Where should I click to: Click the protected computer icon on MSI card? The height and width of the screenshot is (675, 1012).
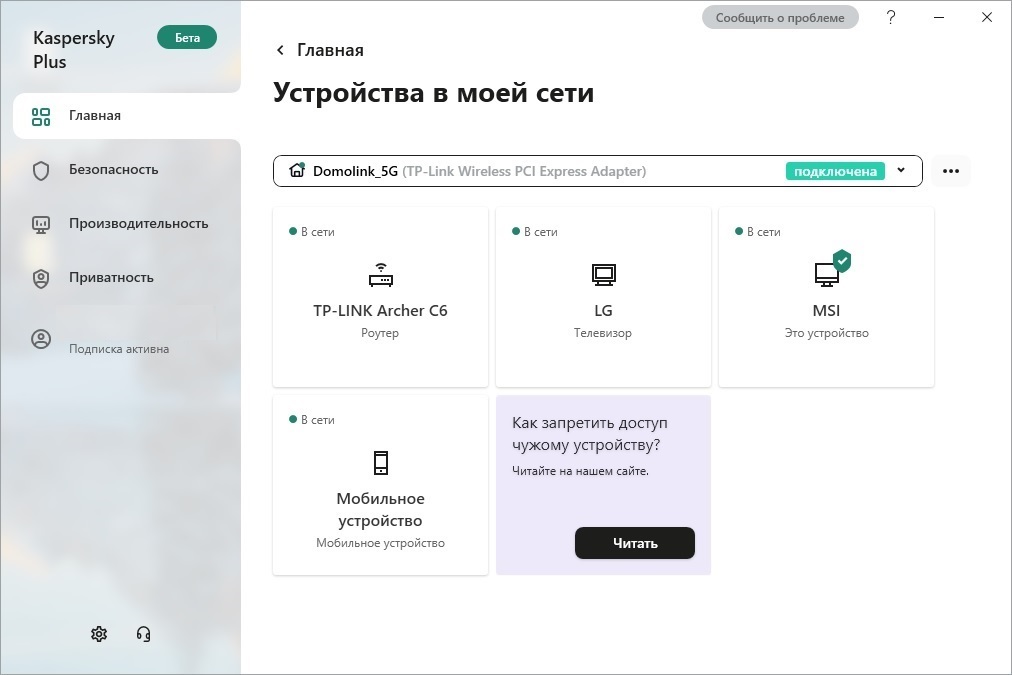pos(832,268)
